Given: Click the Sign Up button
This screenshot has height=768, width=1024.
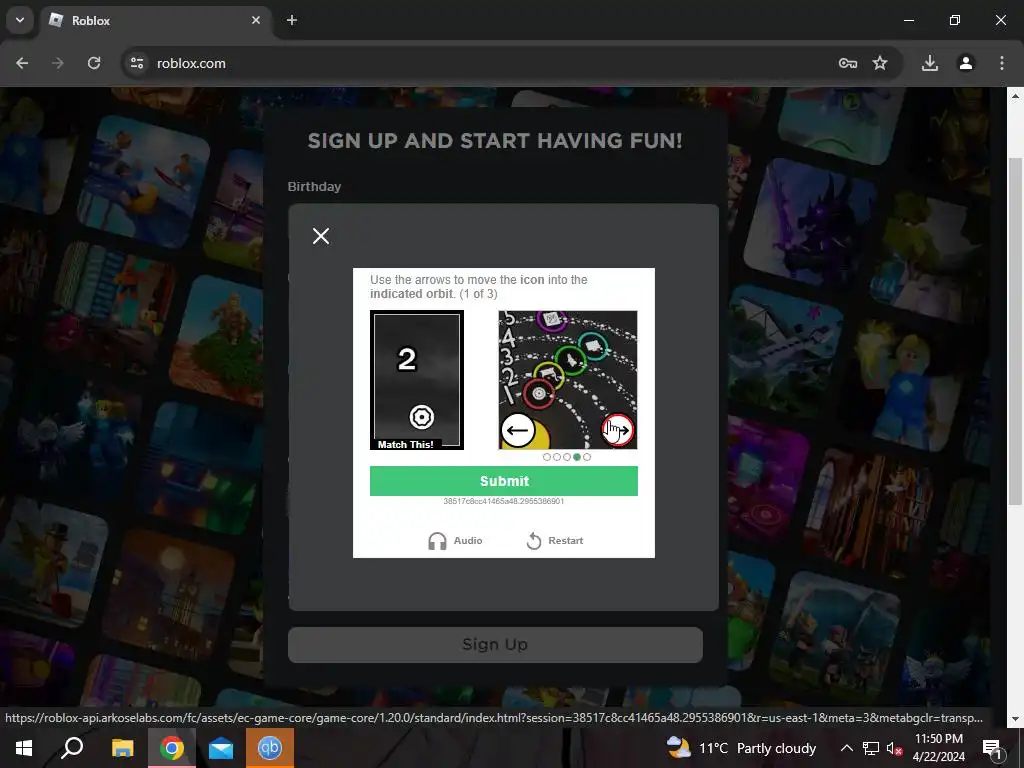Looking at the screenshot, I should tap(495, 645).
